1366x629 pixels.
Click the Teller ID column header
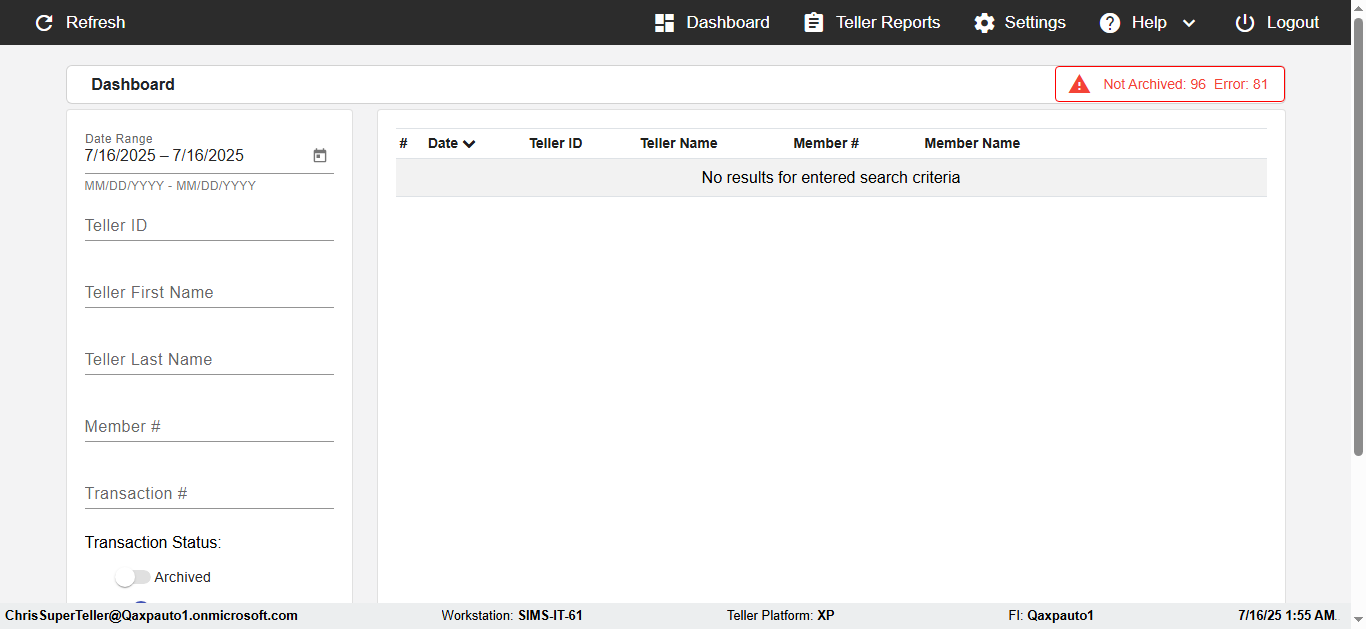(x=555, y=143)
